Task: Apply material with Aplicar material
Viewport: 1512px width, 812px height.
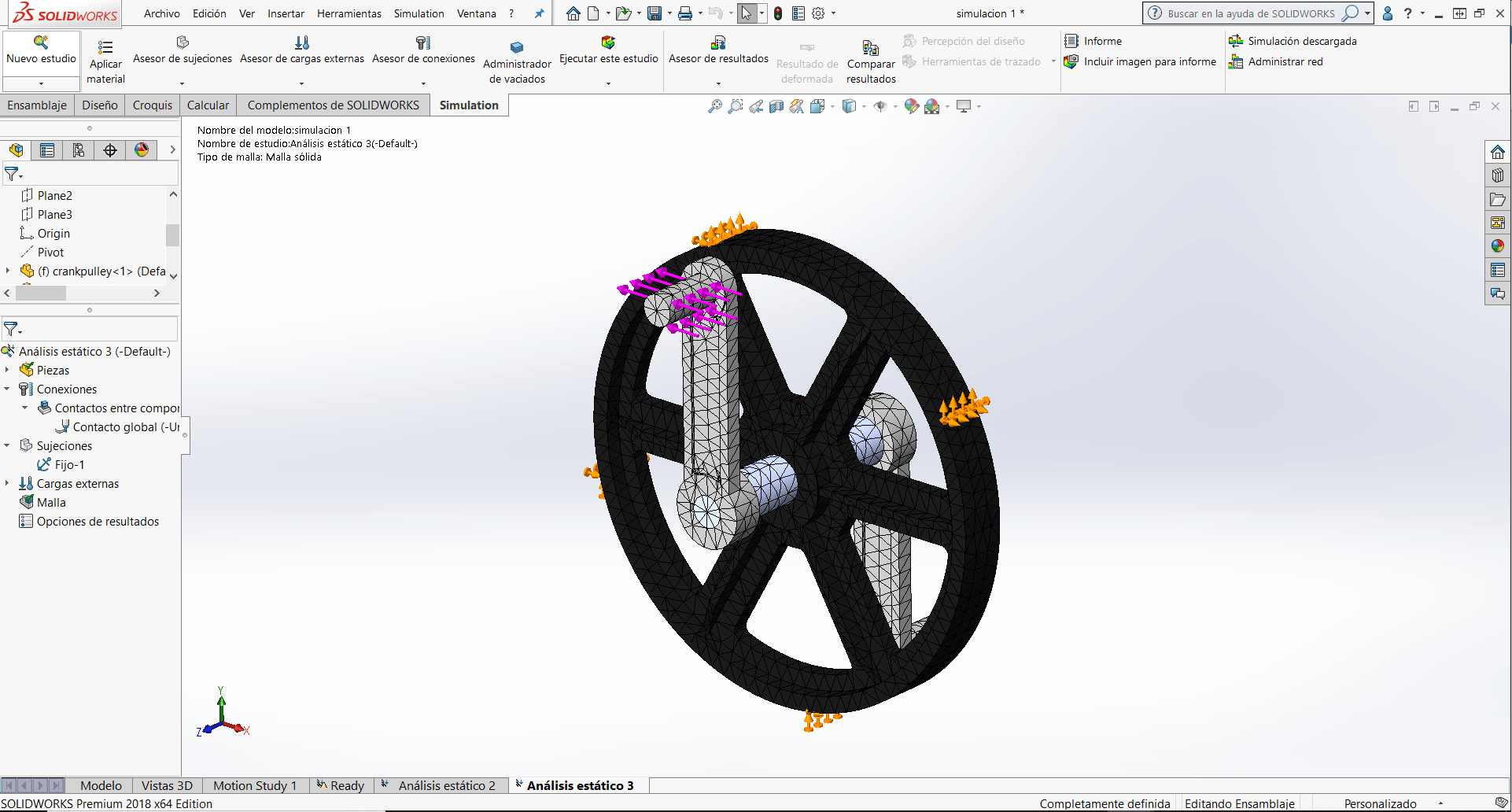Action: tap(105, 63)
